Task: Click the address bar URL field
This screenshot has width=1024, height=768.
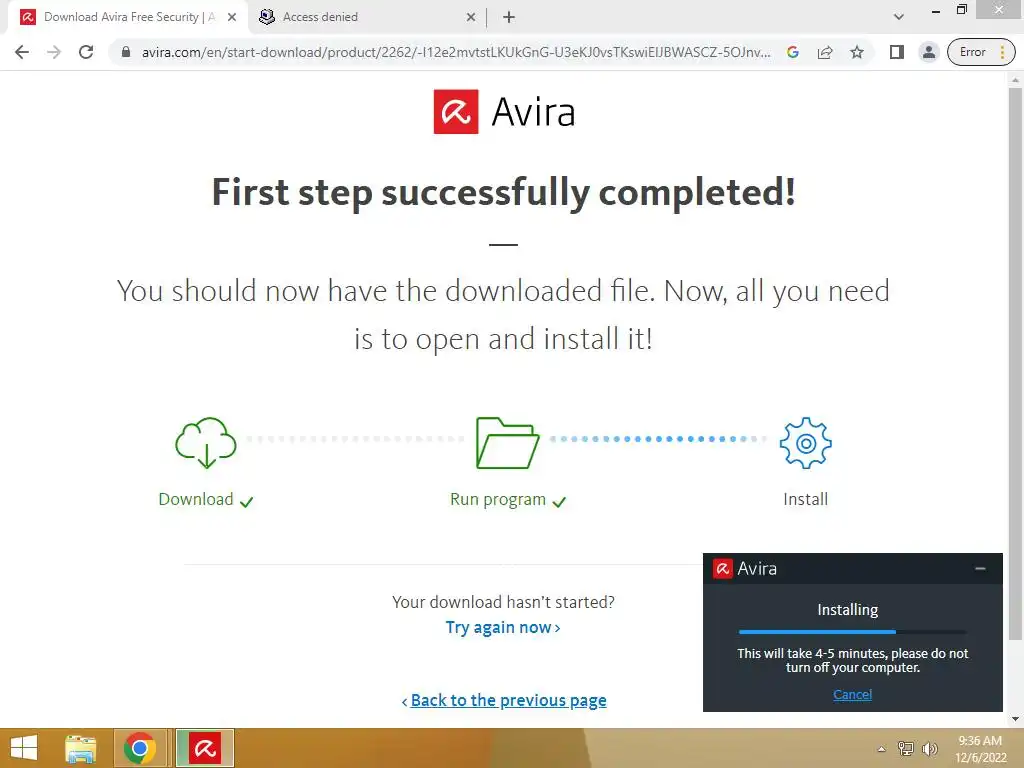Action: [x=456, y=52]
